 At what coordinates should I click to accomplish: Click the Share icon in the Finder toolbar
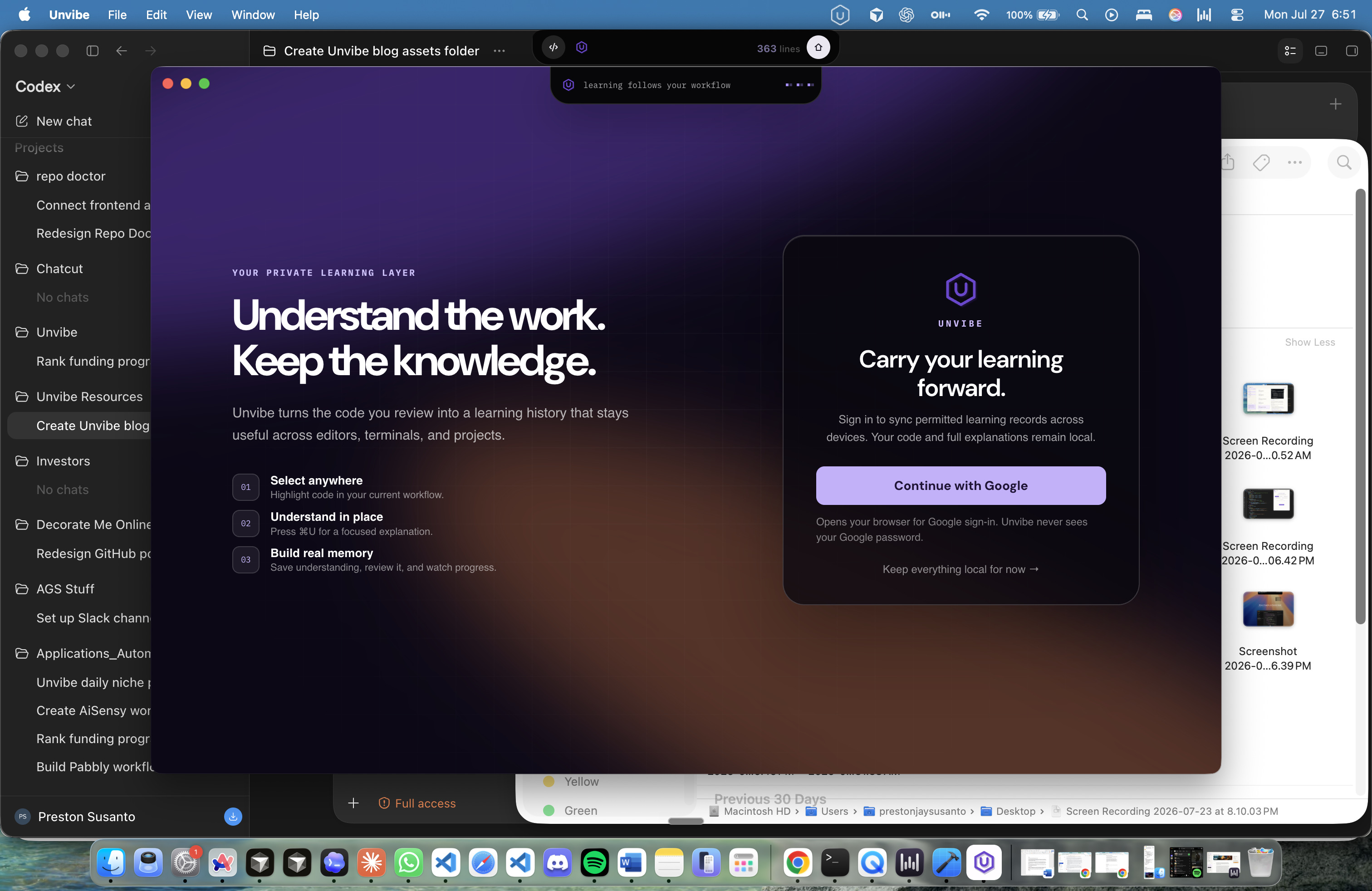(1228, 162)
